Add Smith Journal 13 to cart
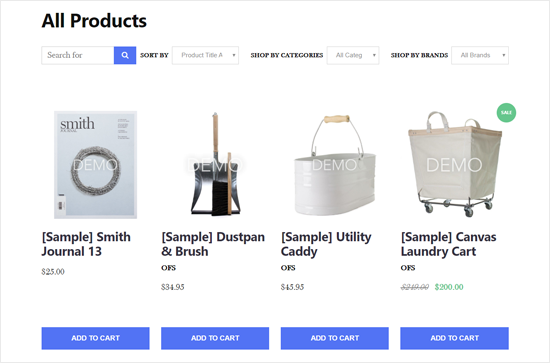 tap(95, 338)
